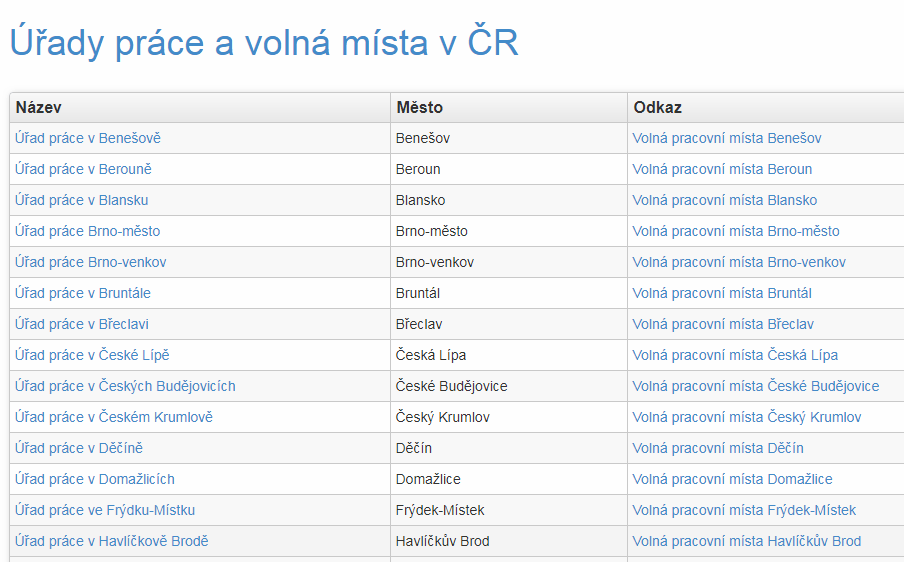This screenshot has height=562, width=904.
Task: View Volná pracovní místa Beroun
Action: pos(722,169)
